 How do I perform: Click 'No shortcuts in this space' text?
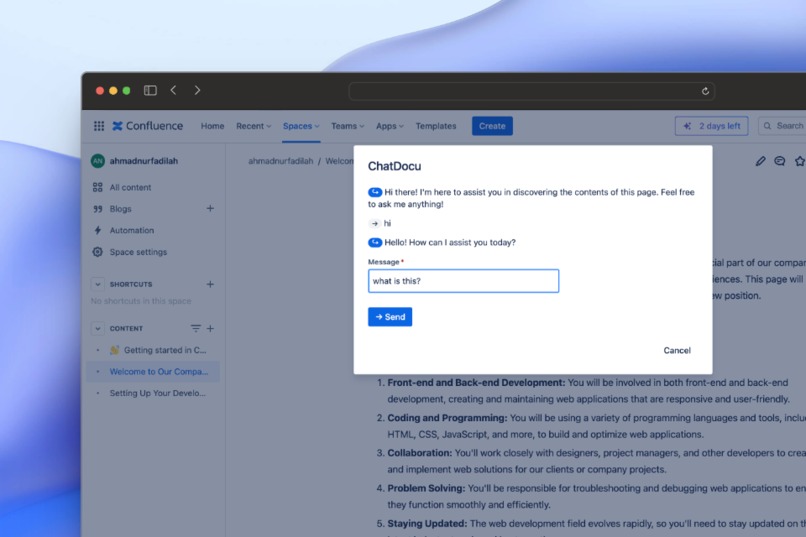click(x=141, y=301)
